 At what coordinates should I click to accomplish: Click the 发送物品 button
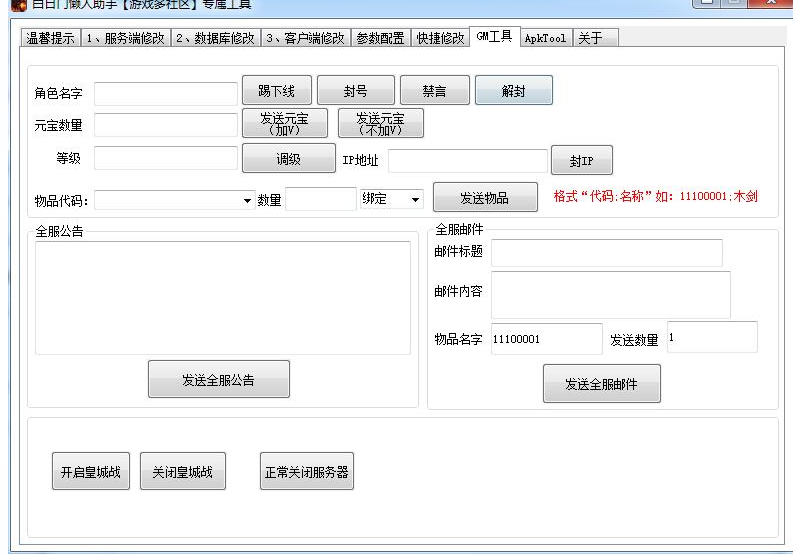click(x=484, y=198)
